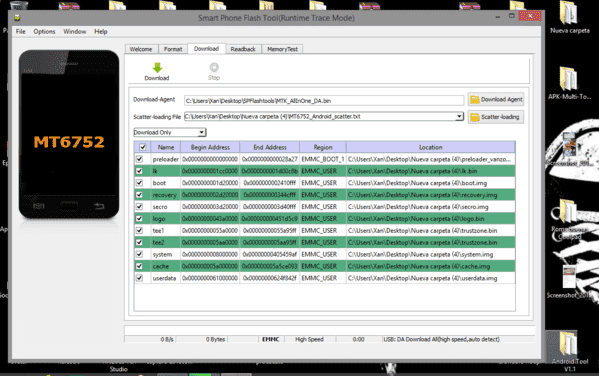Select the Download tab
This screenshot has width=599, height=376.
[206, 49]
